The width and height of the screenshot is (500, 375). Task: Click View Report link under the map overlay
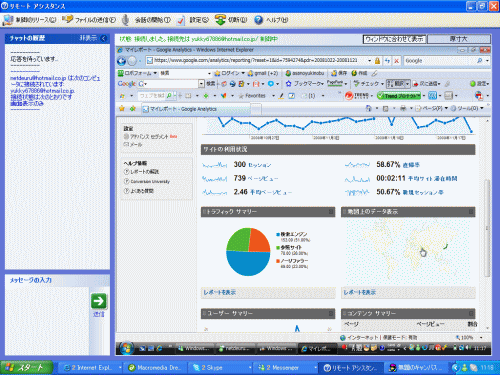coord(359,292)
